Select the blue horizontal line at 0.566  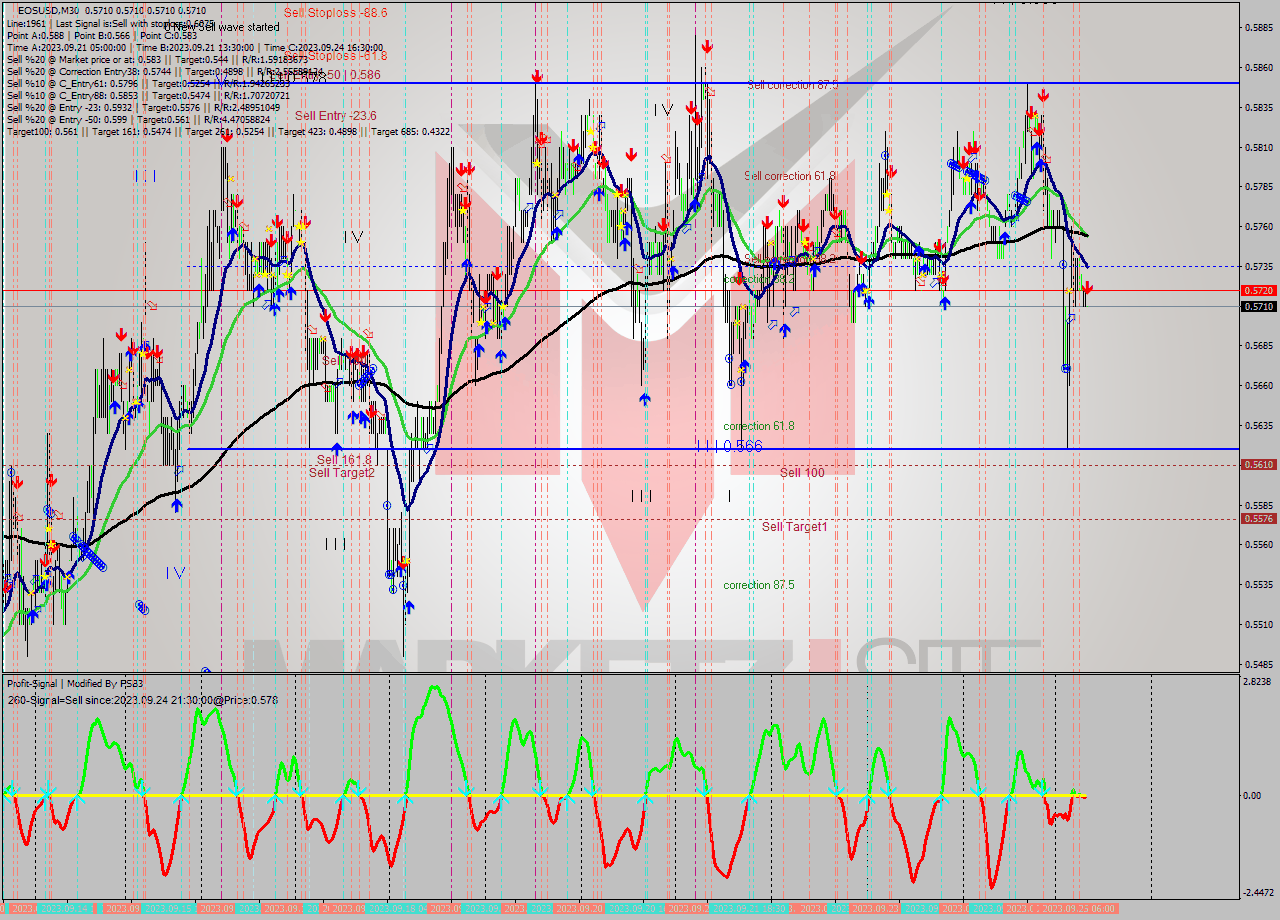pos(713,448)
